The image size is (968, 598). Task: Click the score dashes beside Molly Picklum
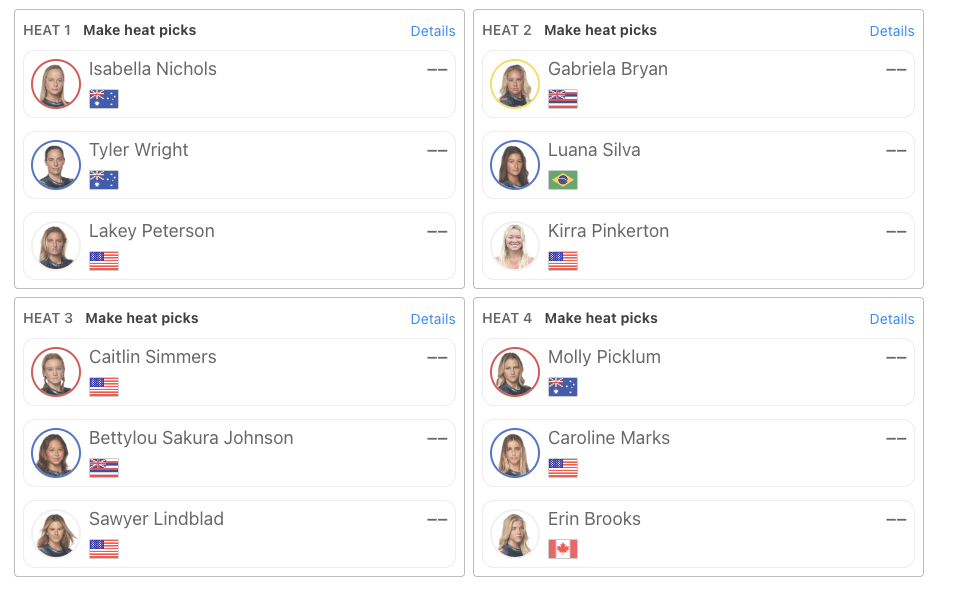896,358
